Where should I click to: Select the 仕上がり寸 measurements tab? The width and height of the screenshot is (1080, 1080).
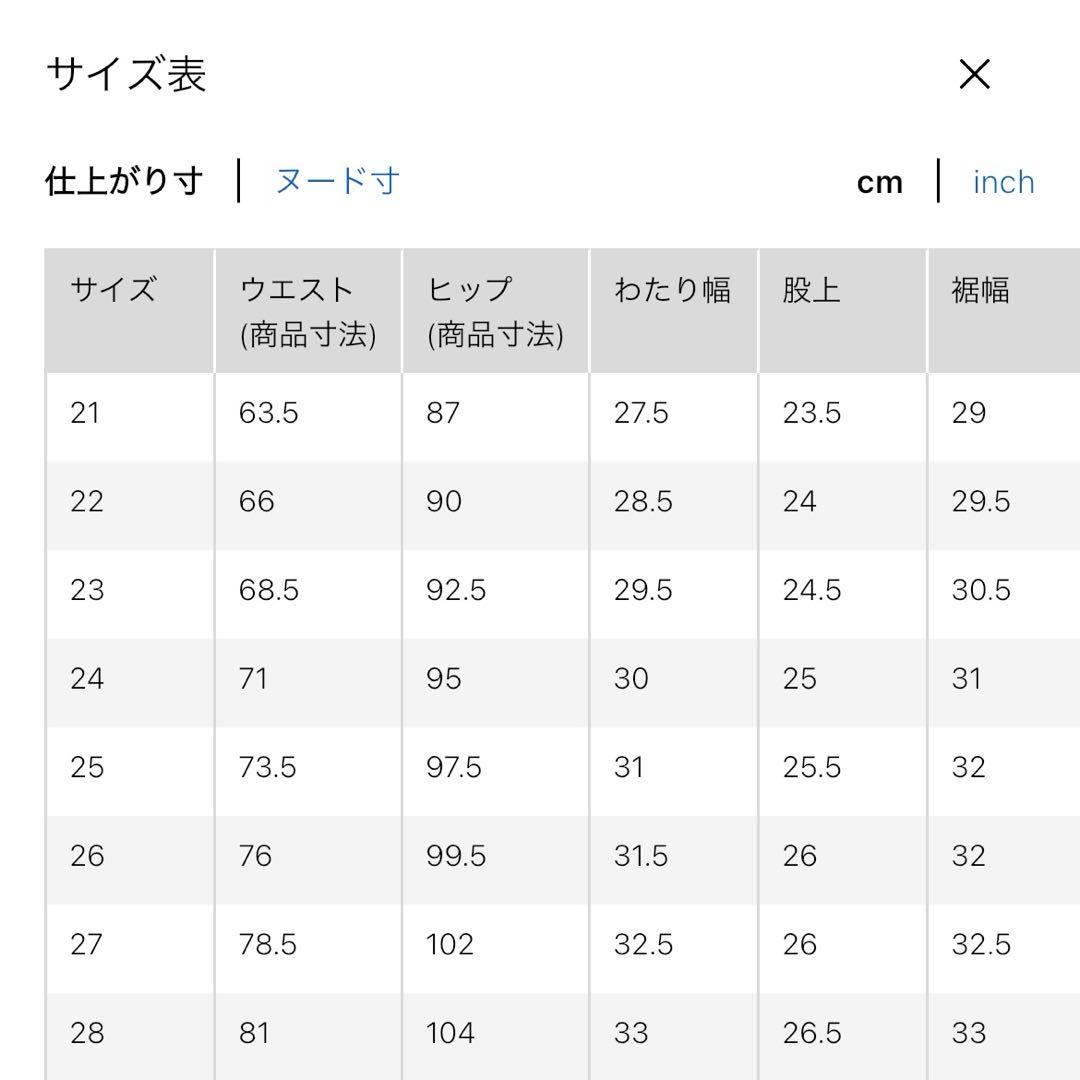[x=125, y=181]
